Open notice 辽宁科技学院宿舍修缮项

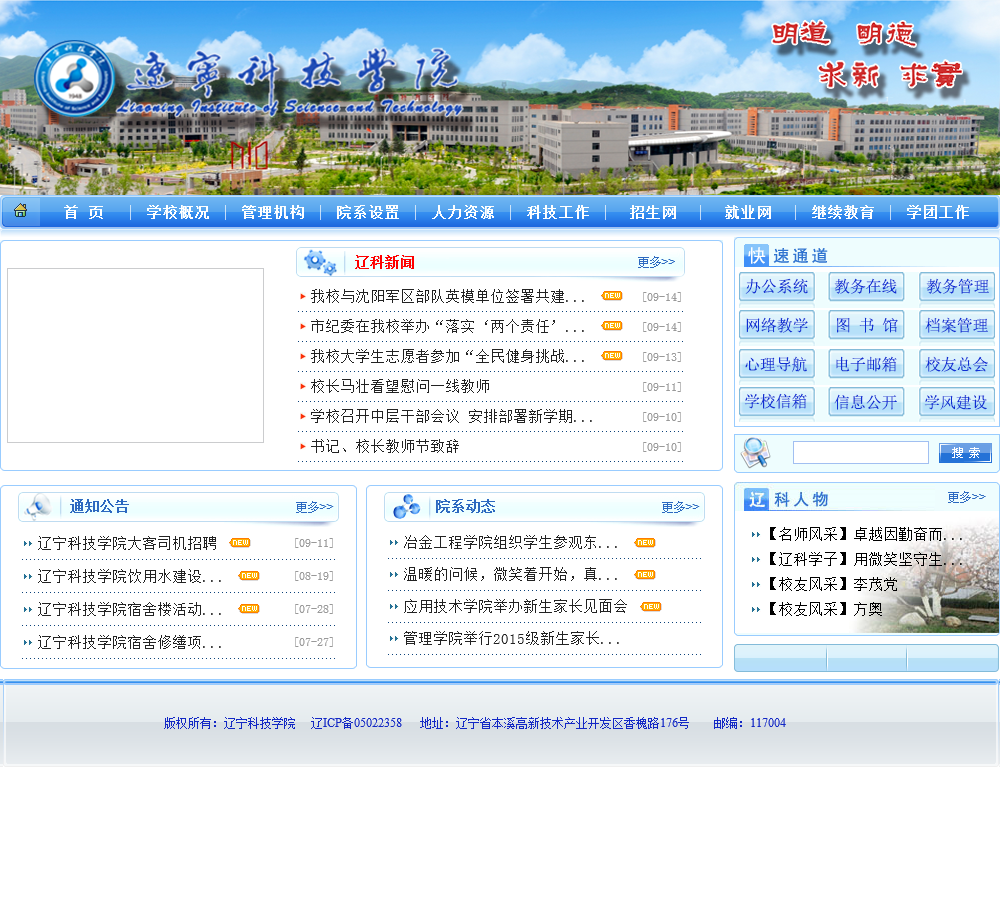[129, 642]
